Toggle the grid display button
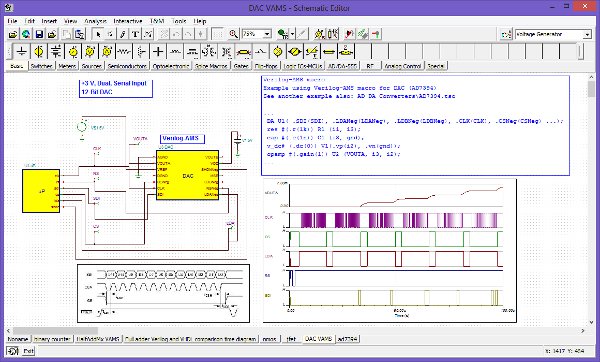 coord(218,34)
